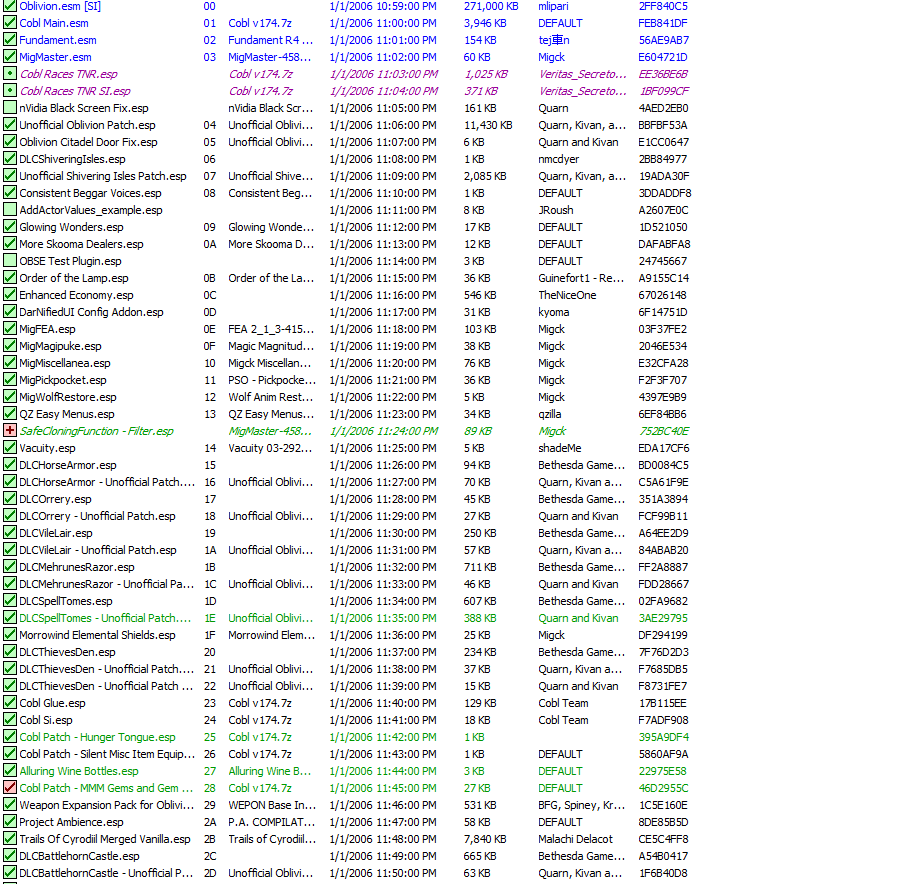Click the 7,840 KB size cell

pyautogui.click(x=485, y=839)
